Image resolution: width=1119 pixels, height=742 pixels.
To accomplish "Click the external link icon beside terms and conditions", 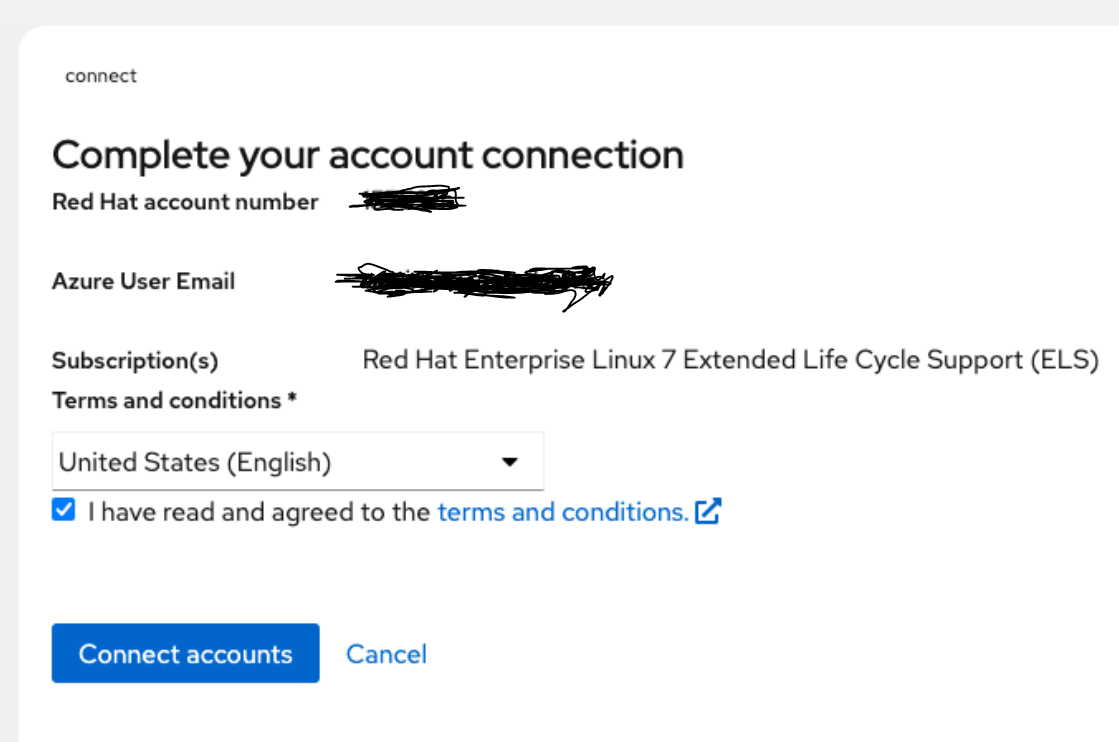I will pyautogui.click(x=707, y=511).
